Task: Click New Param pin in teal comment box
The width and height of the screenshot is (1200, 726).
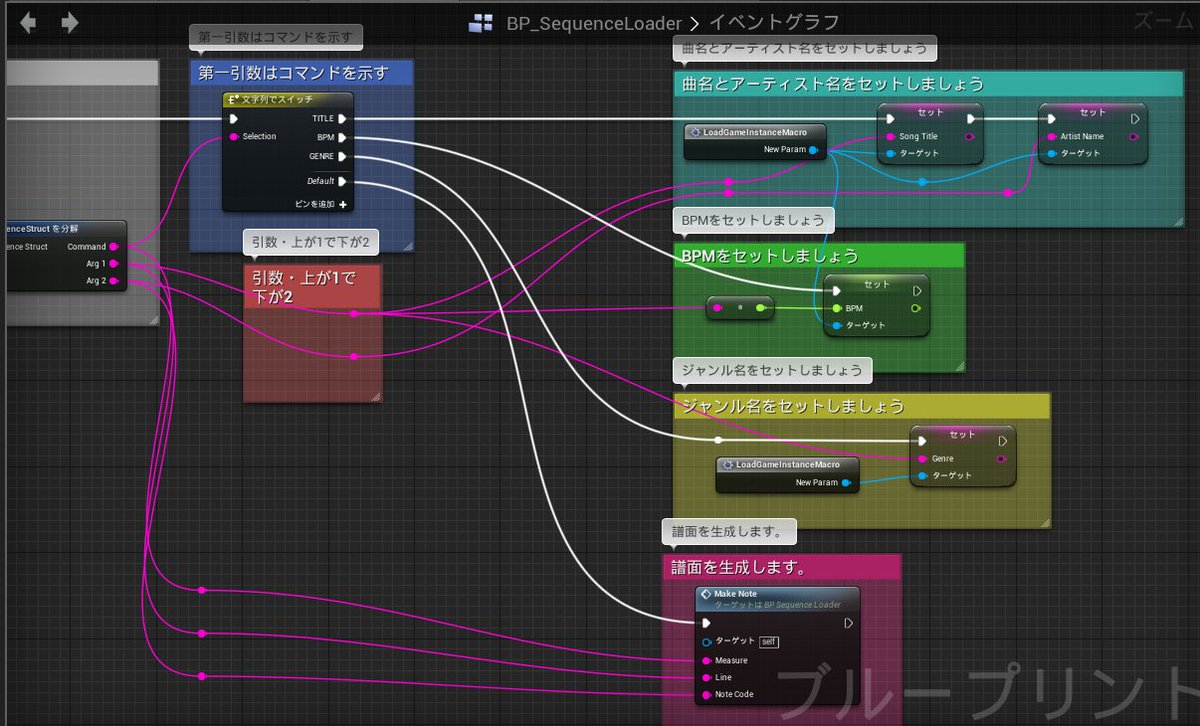Action: (813, 150)
